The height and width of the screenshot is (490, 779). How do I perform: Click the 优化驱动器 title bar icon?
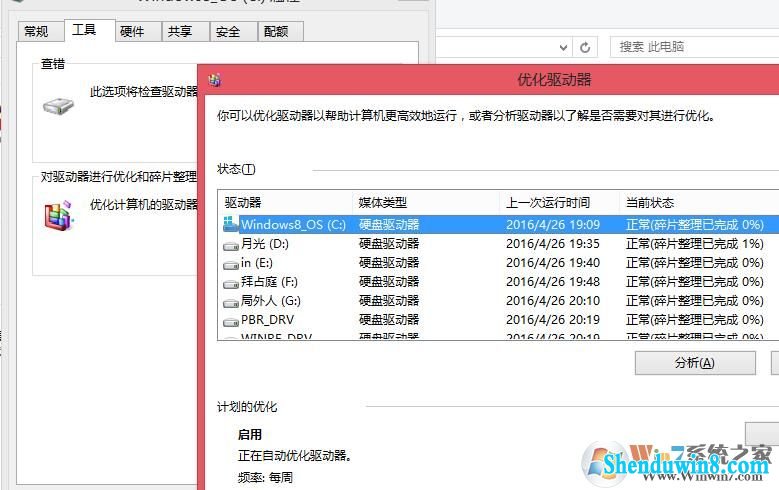click(x=215, y=80)
